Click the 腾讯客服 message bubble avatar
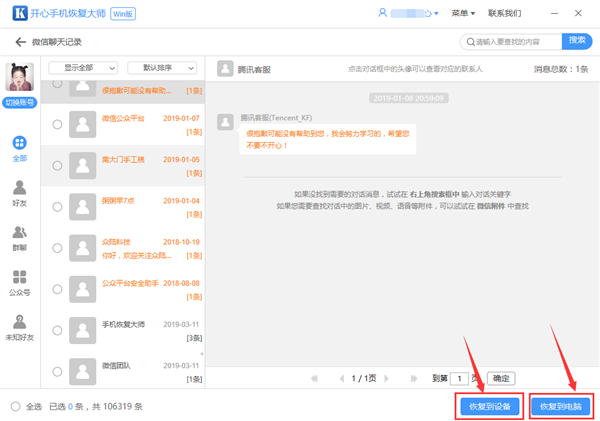 point(225,122)
